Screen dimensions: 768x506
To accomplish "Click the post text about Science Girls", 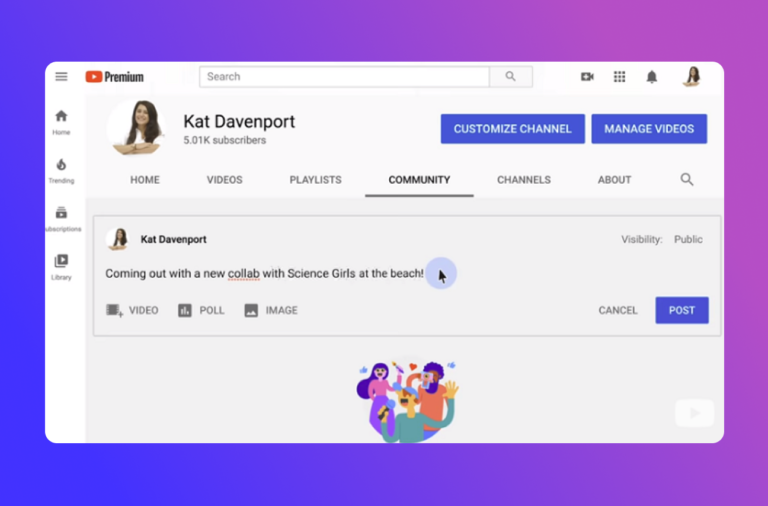I will pos(264,273).
